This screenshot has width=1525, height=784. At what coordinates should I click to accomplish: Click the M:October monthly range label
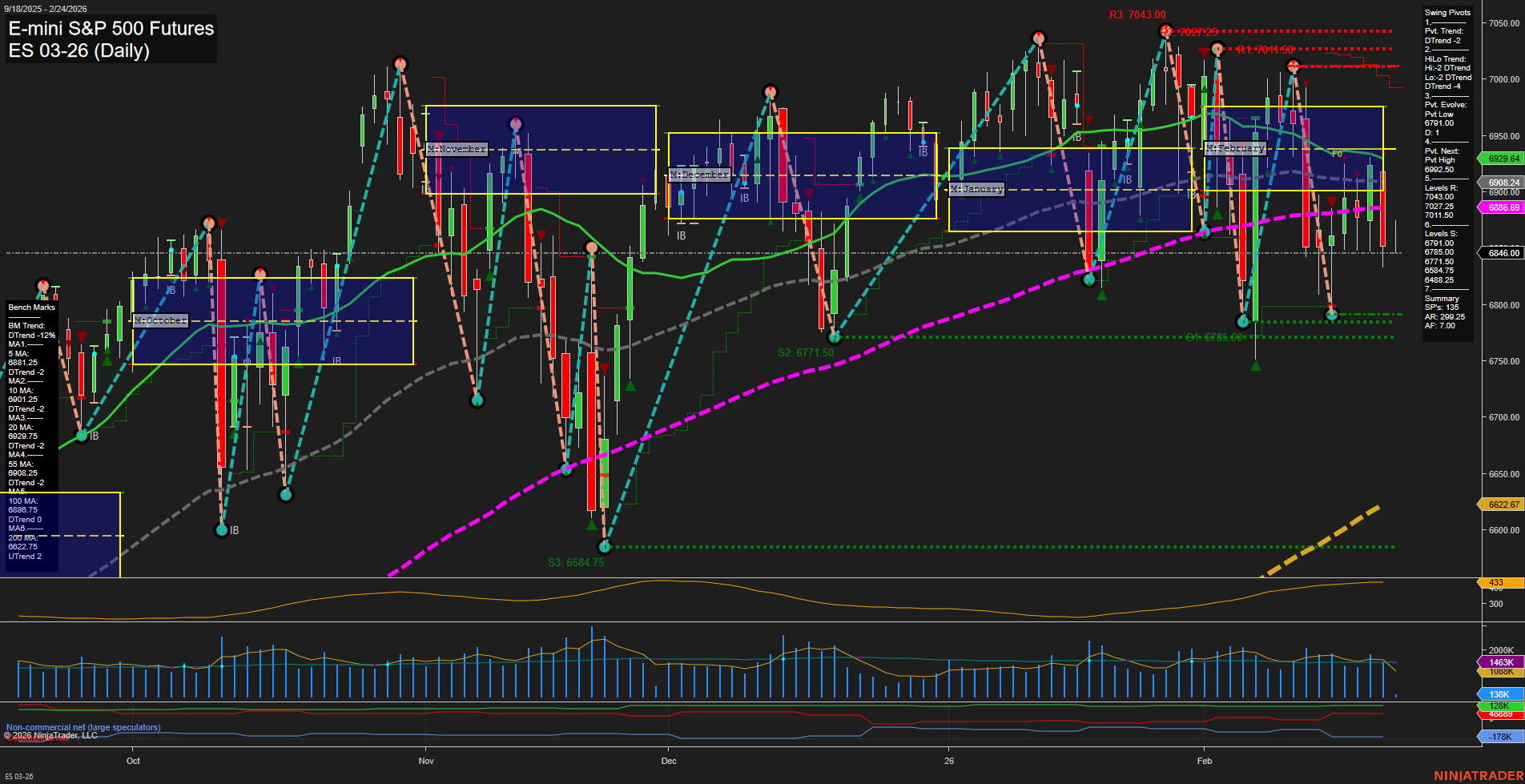coord(162,320)
